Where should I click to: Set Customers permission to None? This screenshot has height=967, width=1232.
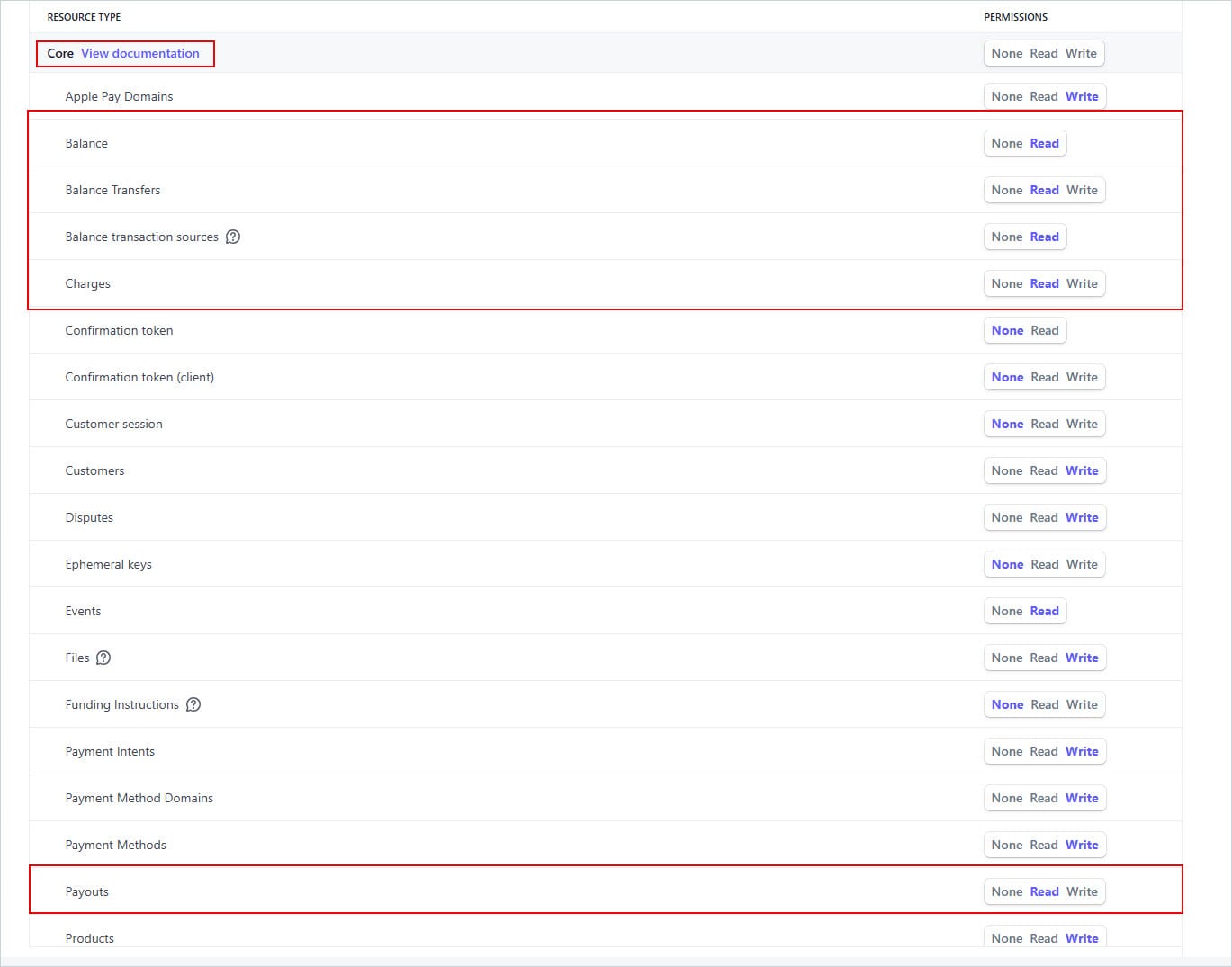tap(1006, 470)
